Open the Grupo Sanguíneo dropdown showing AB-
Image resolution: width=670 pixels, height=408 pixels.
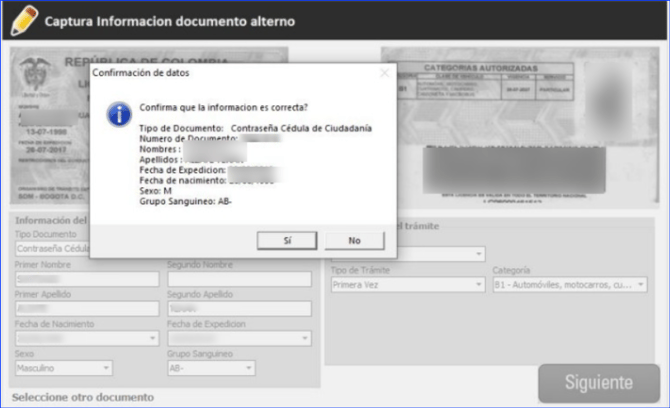pos(211,368)
